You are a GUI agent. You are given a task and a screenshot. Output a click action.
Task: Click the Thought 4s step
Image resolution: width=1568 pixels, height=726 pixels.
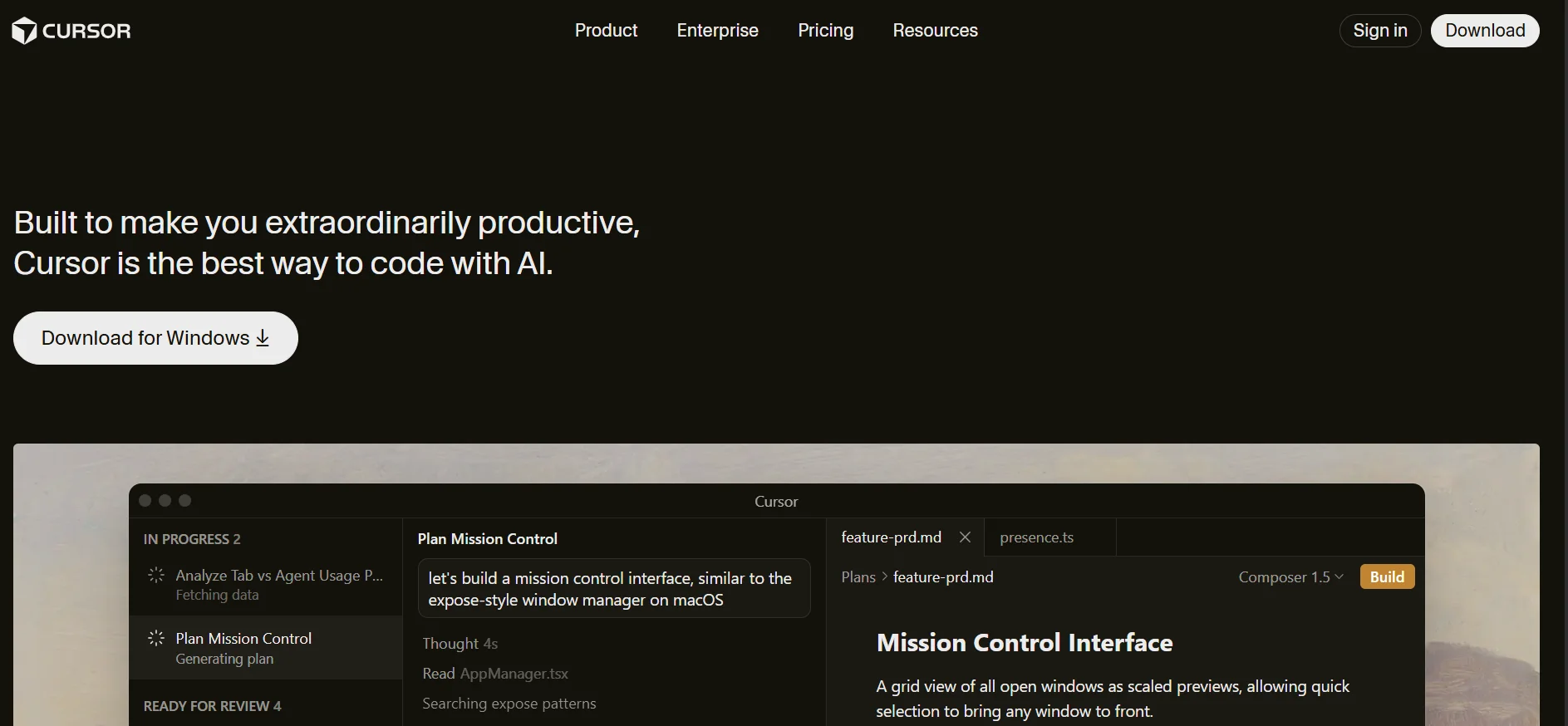pos(460,644)
